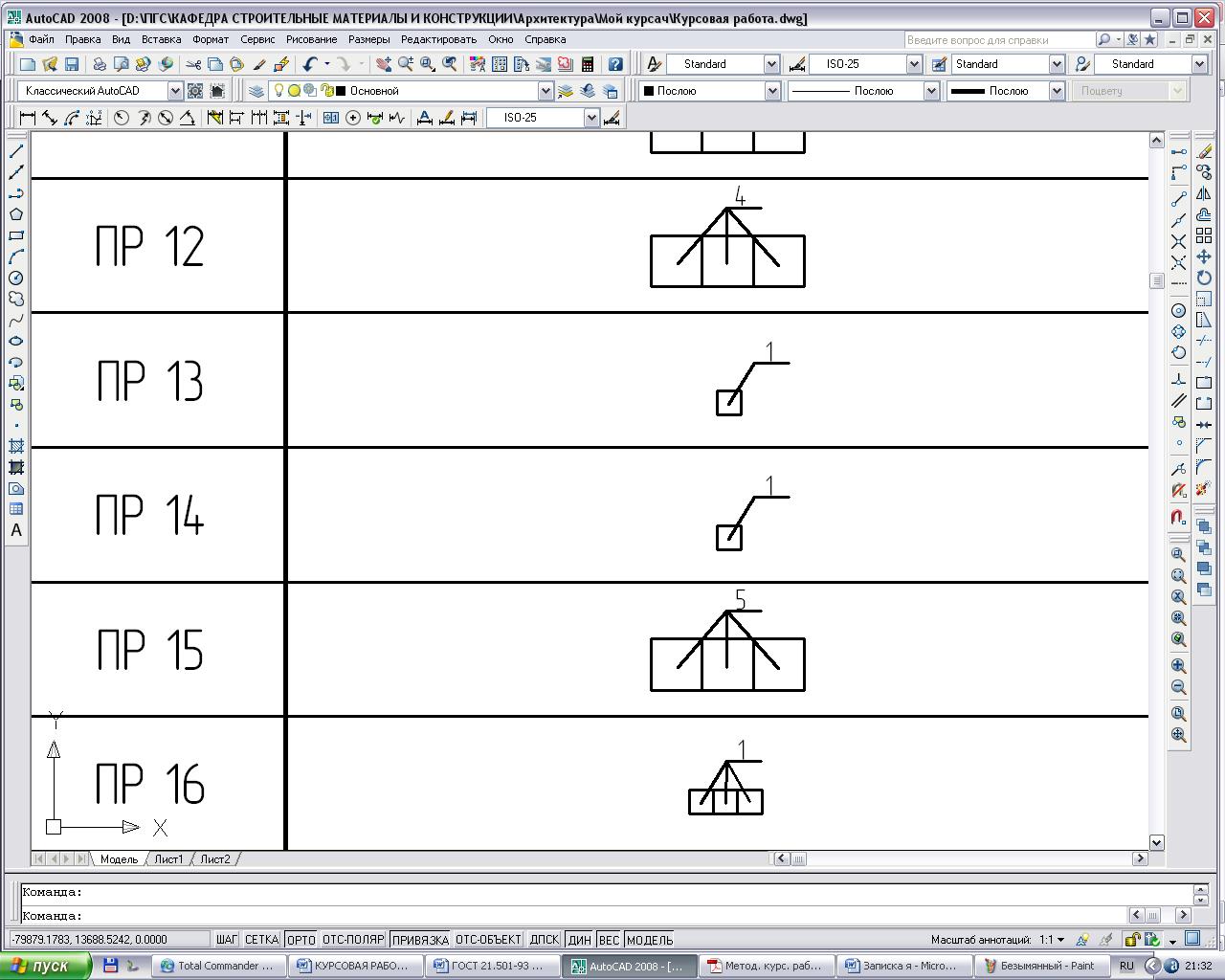Select the Linear Dimension tool
This screenshot has width=1225, height=980.
coord(28,118)
